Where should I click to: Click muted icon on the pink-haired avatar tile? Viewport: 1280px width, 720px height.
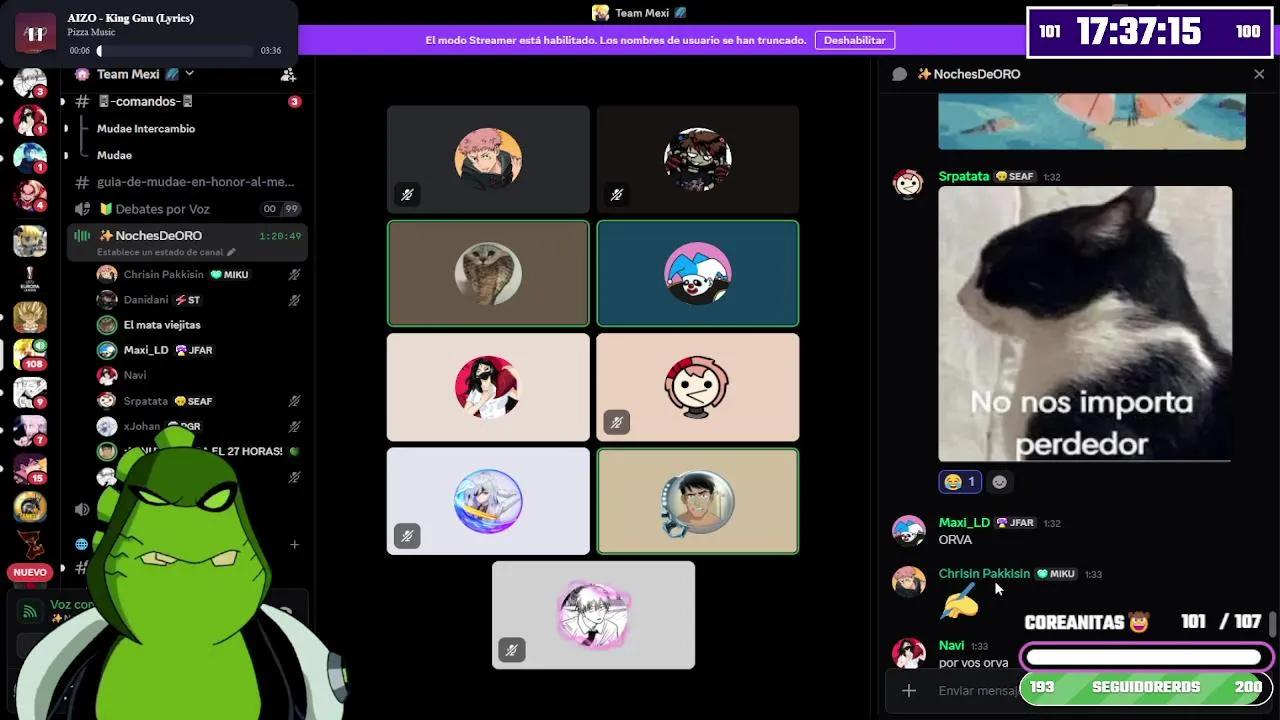[407, 195]
